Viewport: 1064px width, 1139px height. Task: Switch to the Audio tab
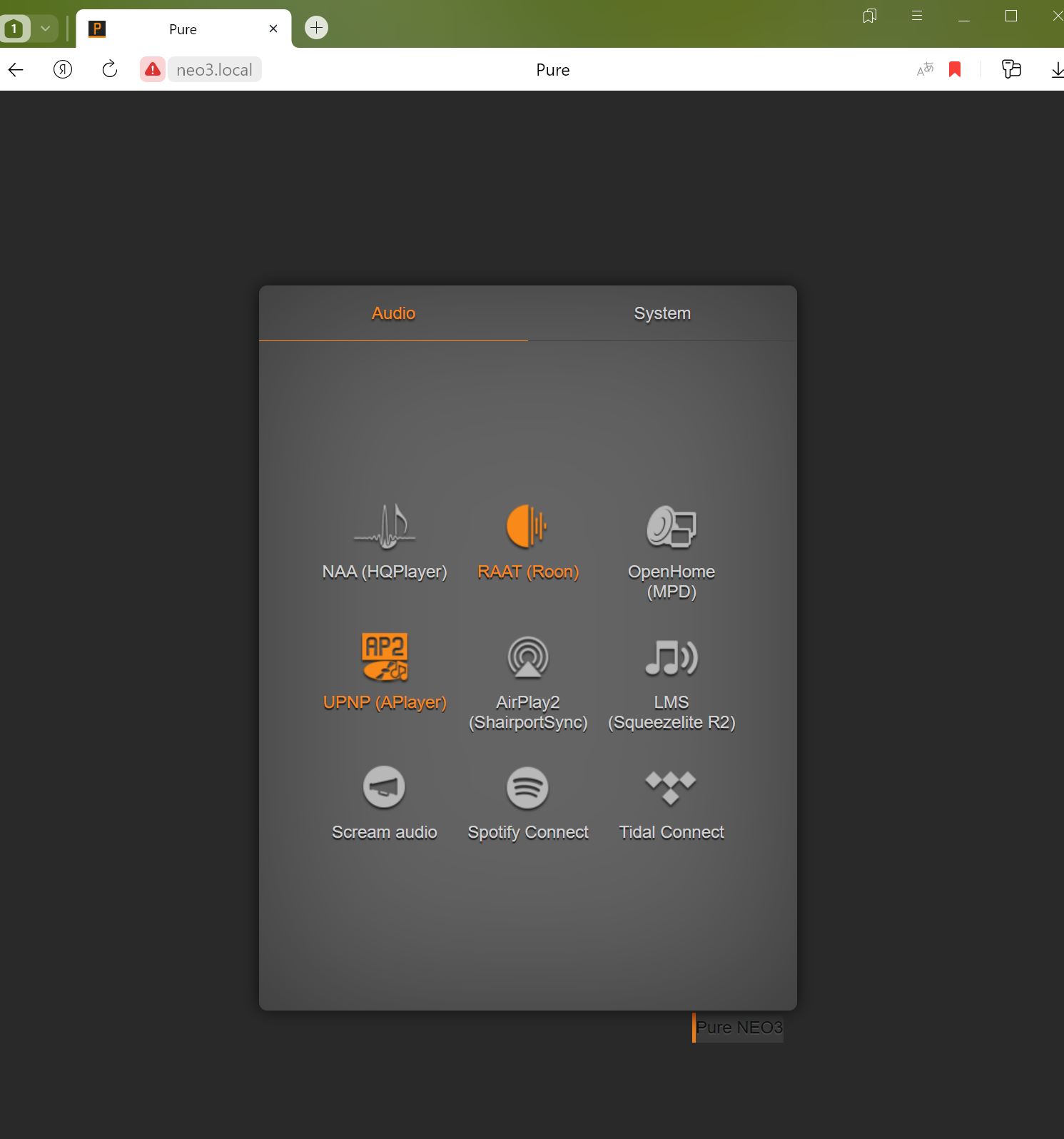tap(393, 313)
